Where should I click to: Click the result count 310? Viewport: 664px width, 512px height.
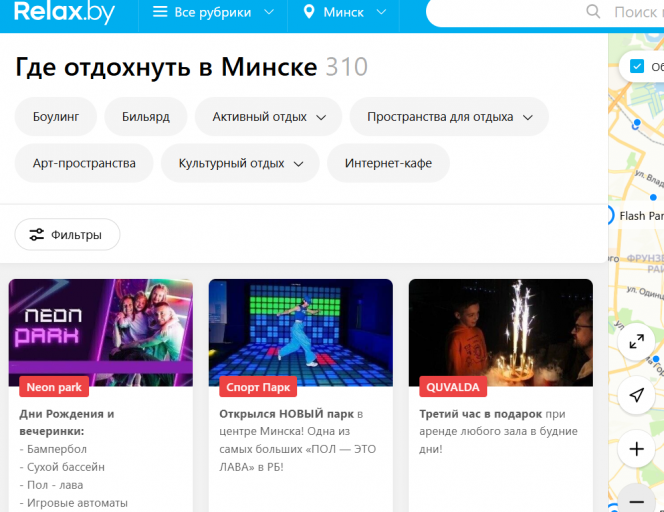pyautogui.click(x=346, y=67)
